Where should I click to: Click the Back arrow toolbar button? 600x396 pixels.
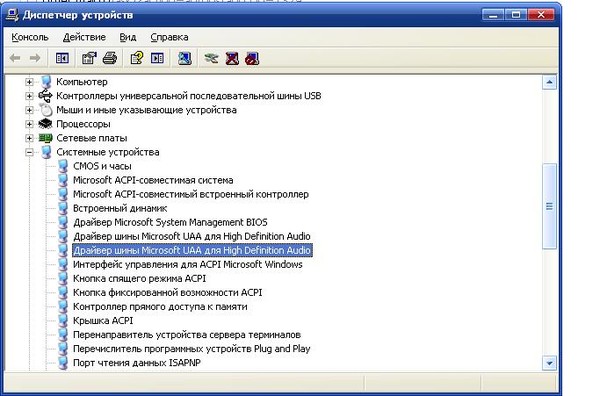click(15, 58)
